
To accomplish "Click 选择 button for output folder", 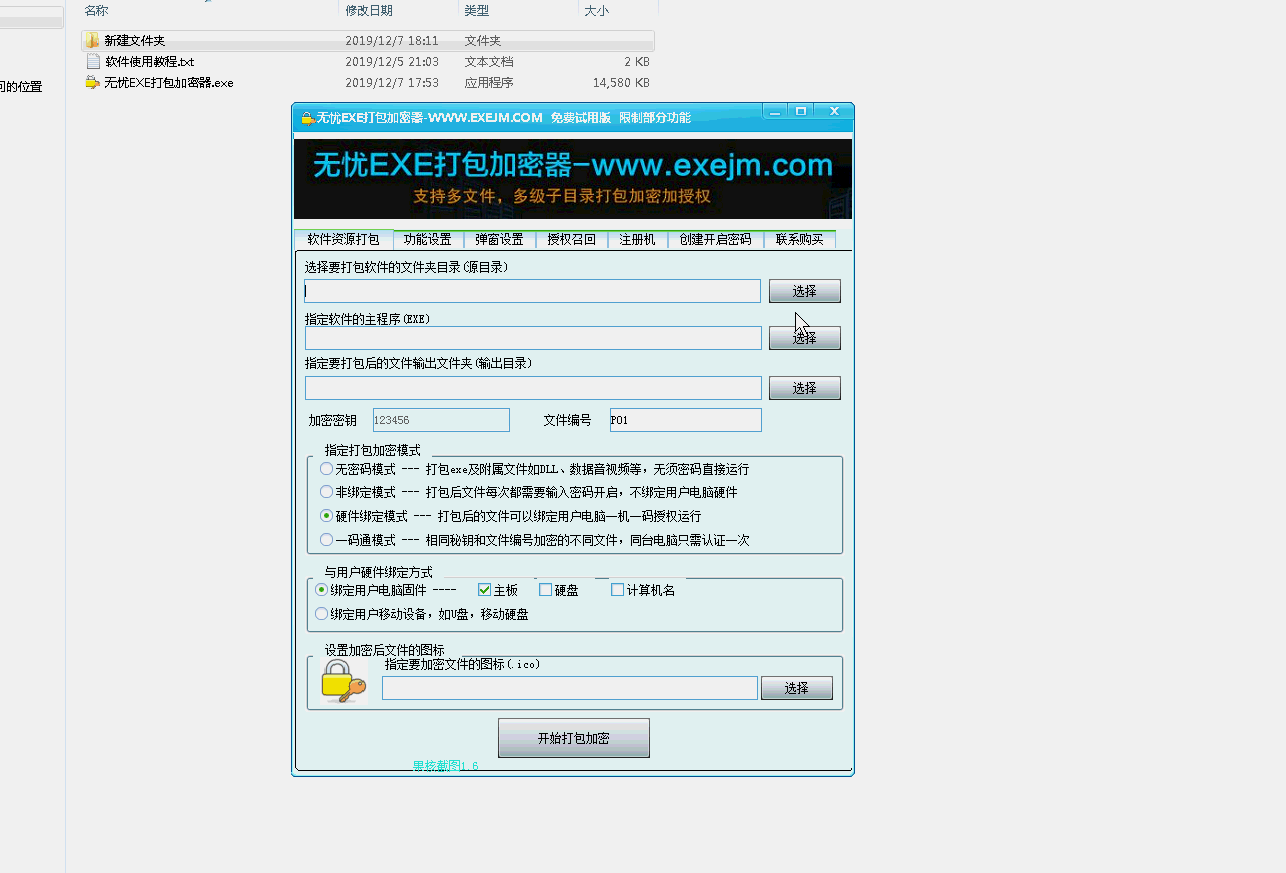I will tap(804, 388).
